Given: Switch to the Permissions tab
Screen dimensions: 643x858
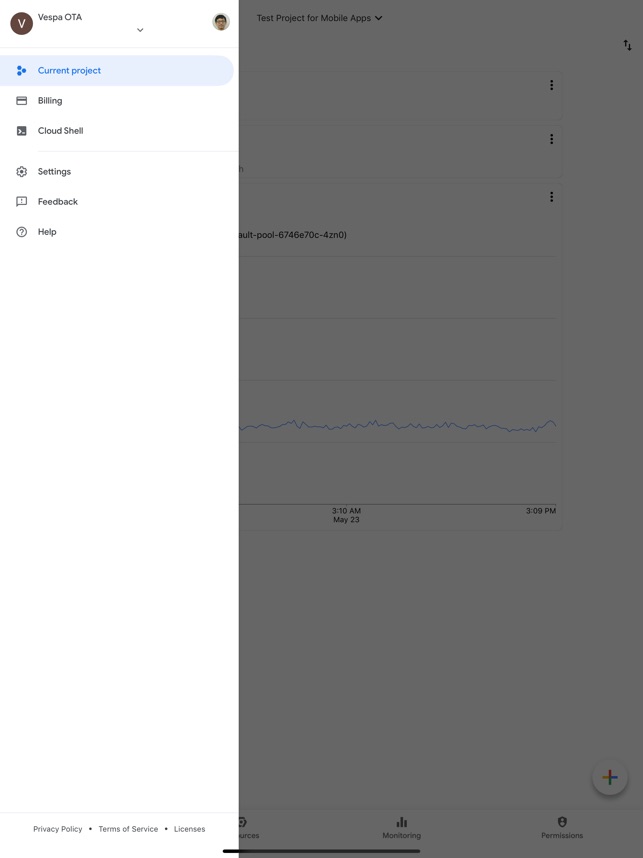Looking at the screenshot, I should (x=561, y=827).
